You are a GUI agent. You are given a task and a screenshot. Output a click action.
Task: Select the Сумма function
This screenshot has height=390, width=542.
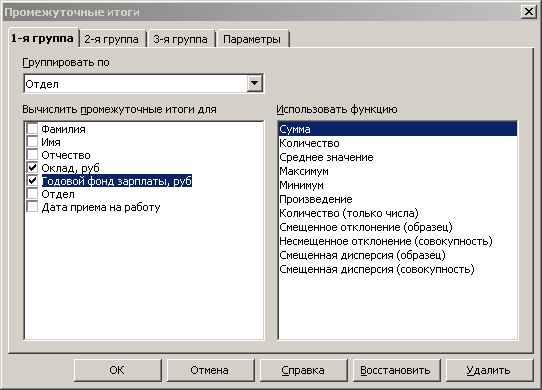pos(398,129)
